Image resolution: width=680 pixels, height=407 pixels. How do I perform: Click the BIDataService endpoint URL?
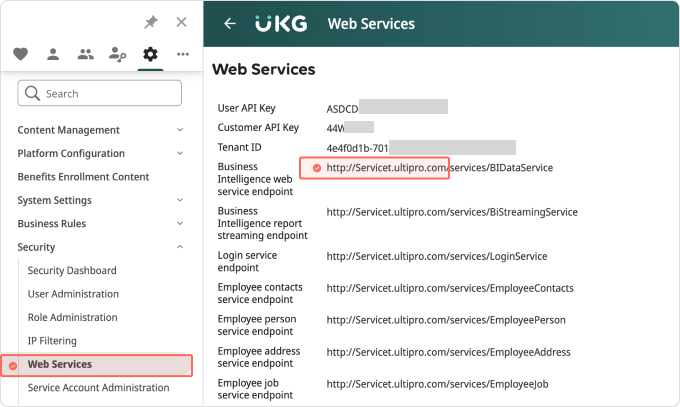pyautogui.click(x=439, y=168)
